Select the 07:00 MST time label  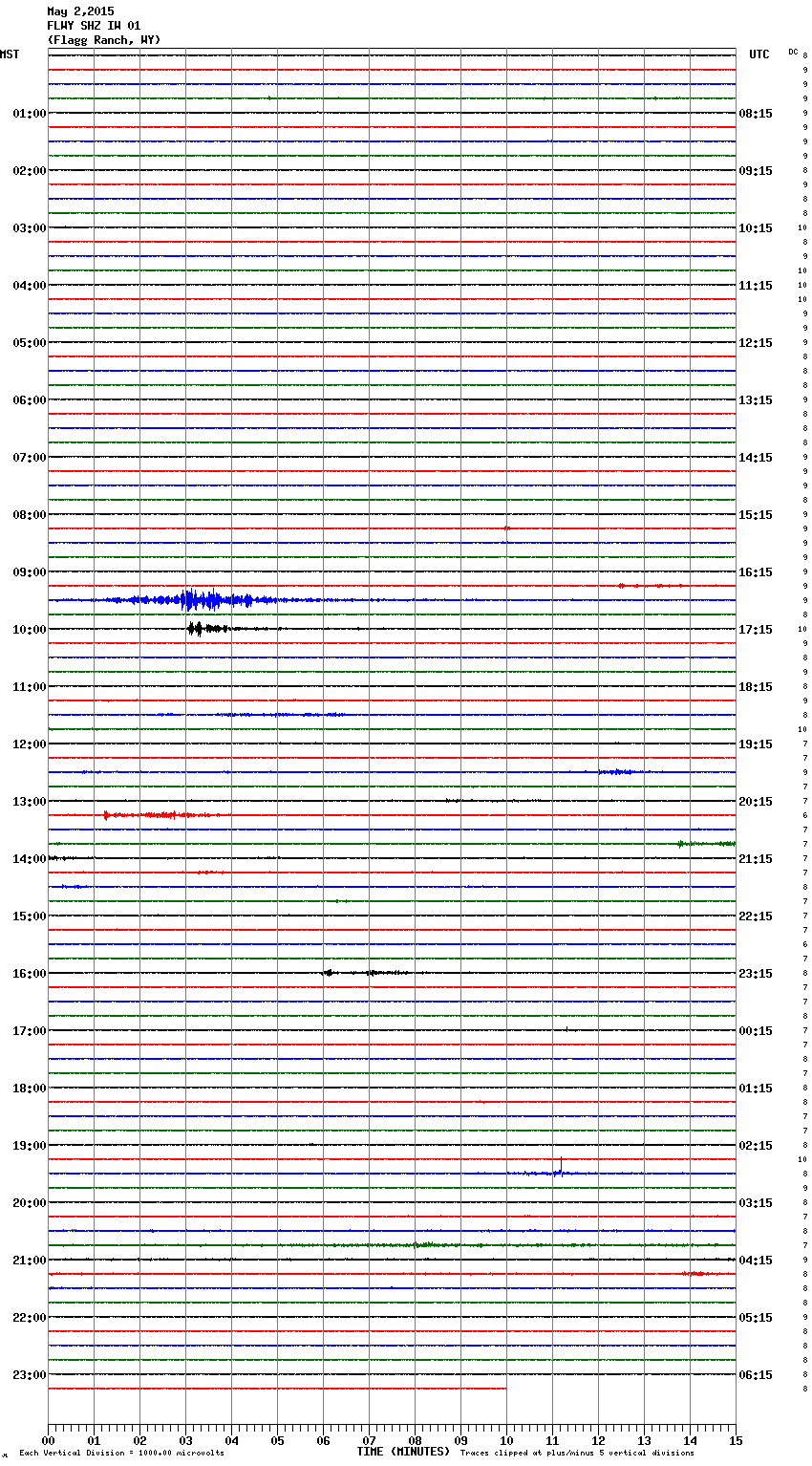coord(30,458)
